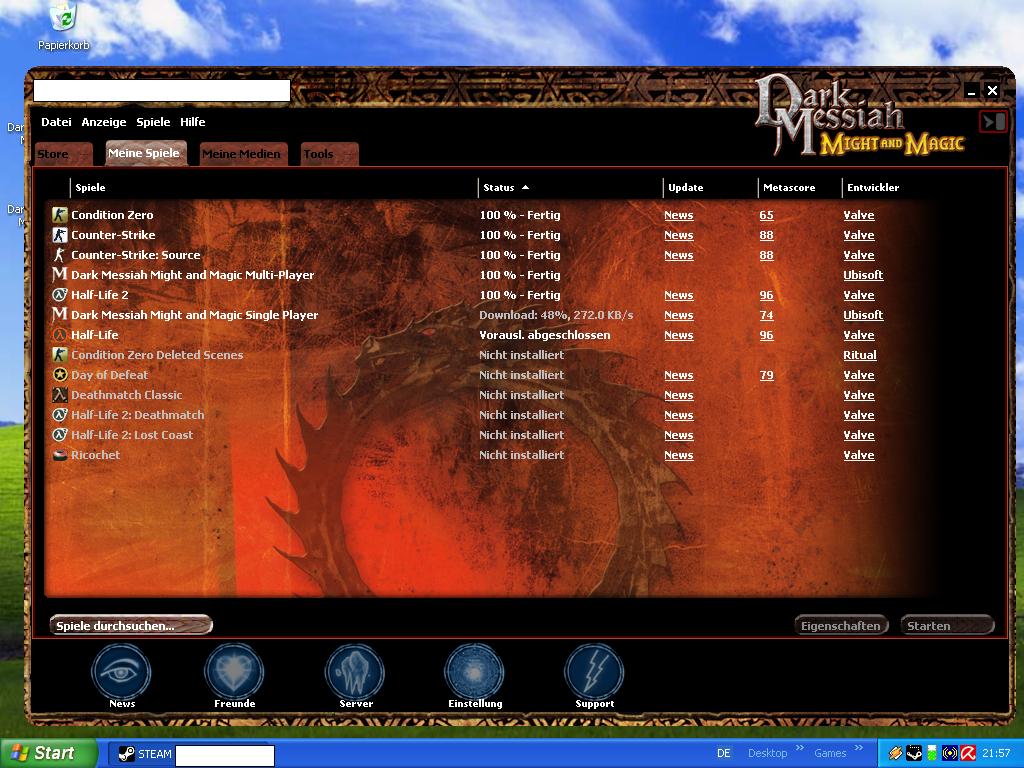Open the Datei menu
The width and height of the screenshot is (1024, 768).
click(56, 121)
